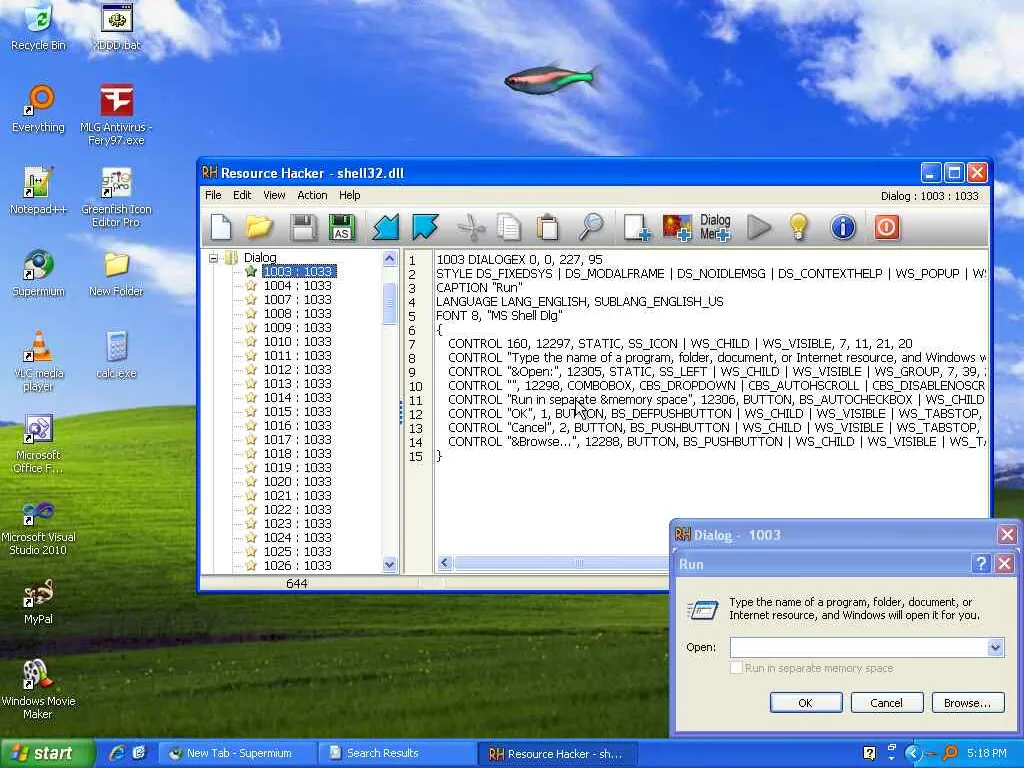Image resolution: width=1024 pixels, height=768 pixels.
Task: Open the View menu
Action: (274, 195)
